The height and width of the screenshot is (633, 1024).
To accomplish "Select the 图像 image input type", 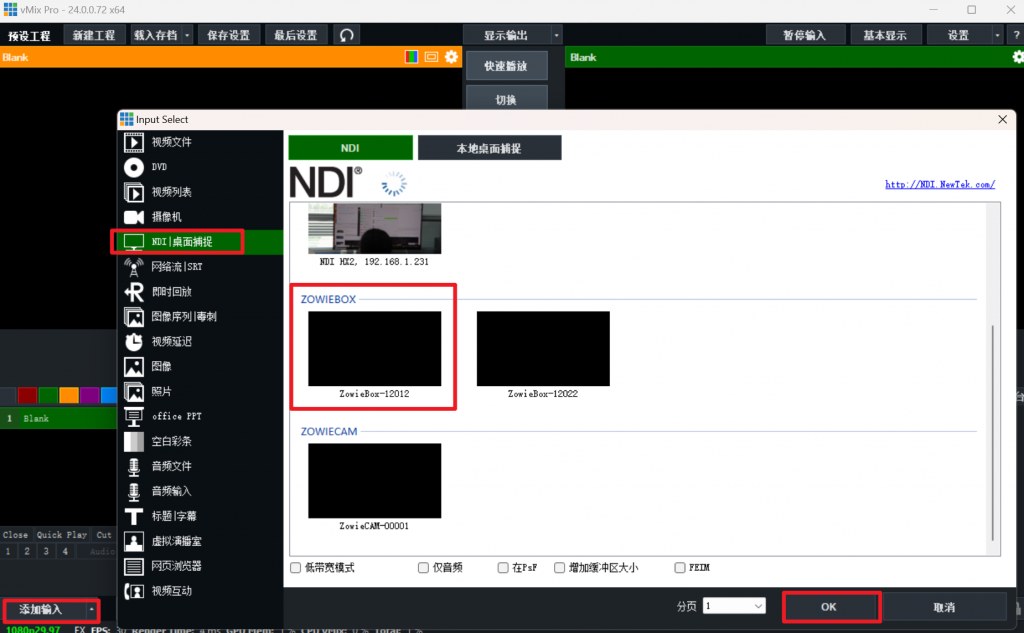I will pos(200,366).
